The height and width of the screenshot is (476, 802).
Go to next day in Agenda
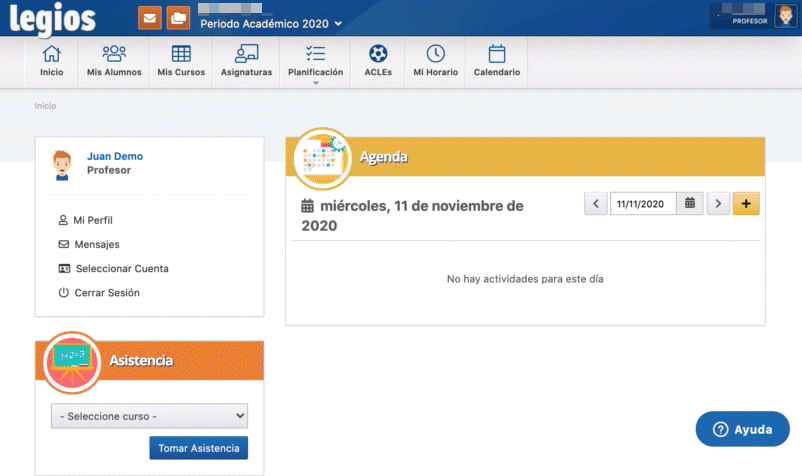tap(718, 203)
